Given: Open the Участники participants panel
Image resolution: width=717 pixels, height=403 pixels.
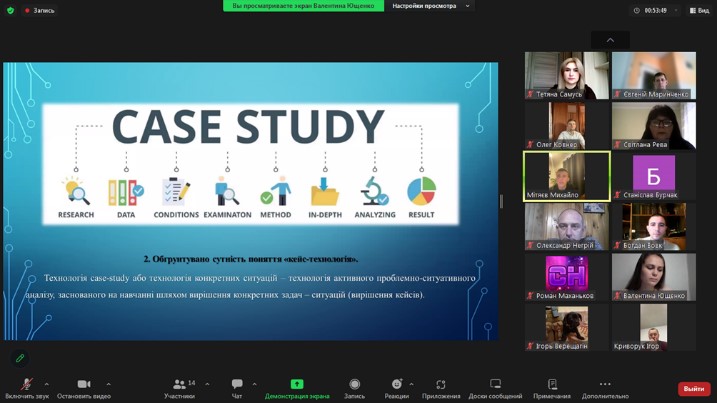Looking at the screenshot, I should click(179, 385).
